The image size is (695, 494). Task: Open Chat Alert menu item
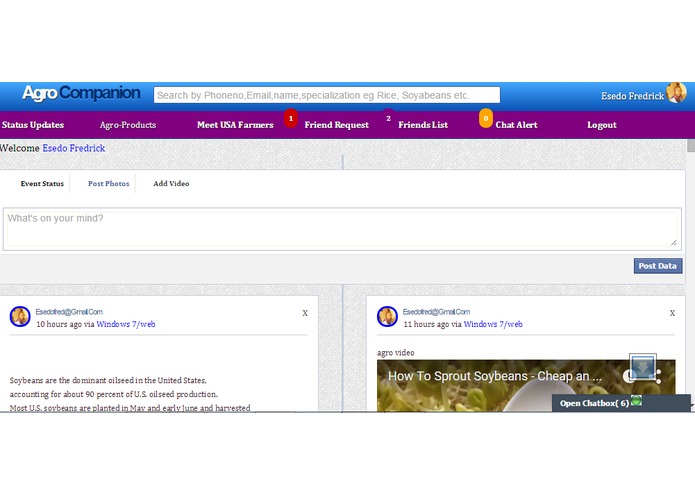tap(516, 125)
